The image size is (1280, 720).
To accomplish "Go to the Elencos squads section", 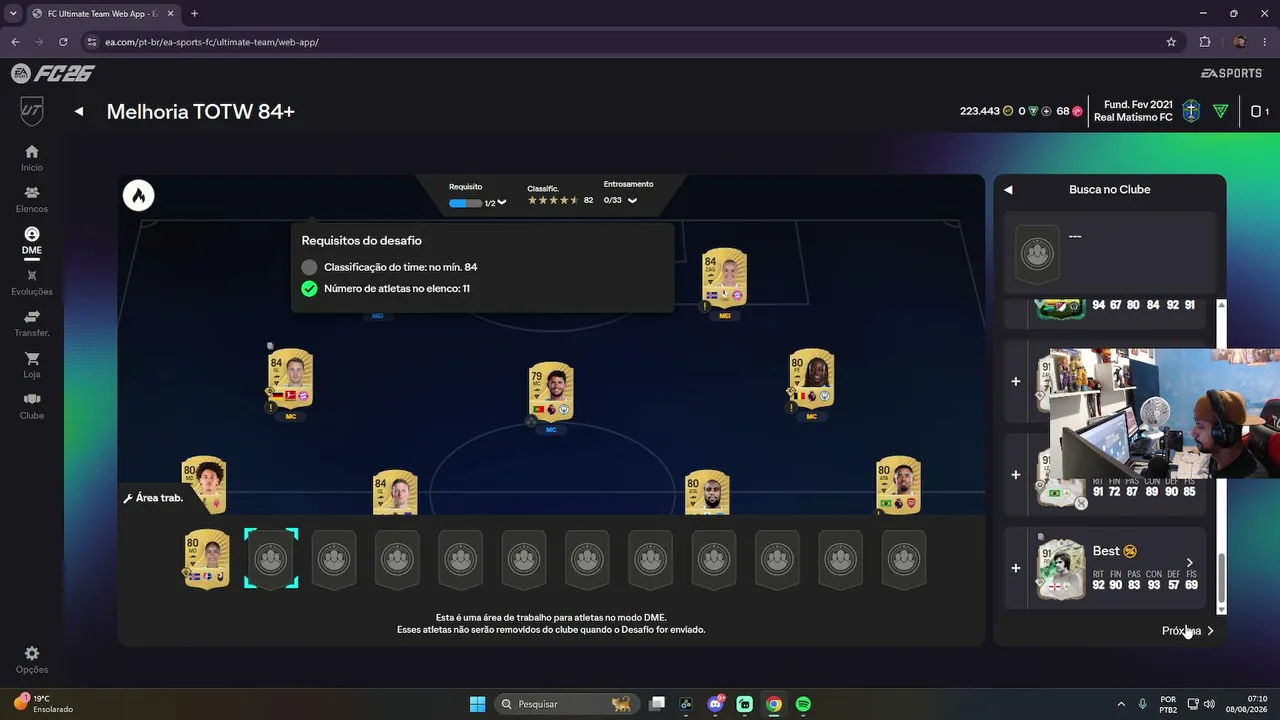I will (32, 199).
